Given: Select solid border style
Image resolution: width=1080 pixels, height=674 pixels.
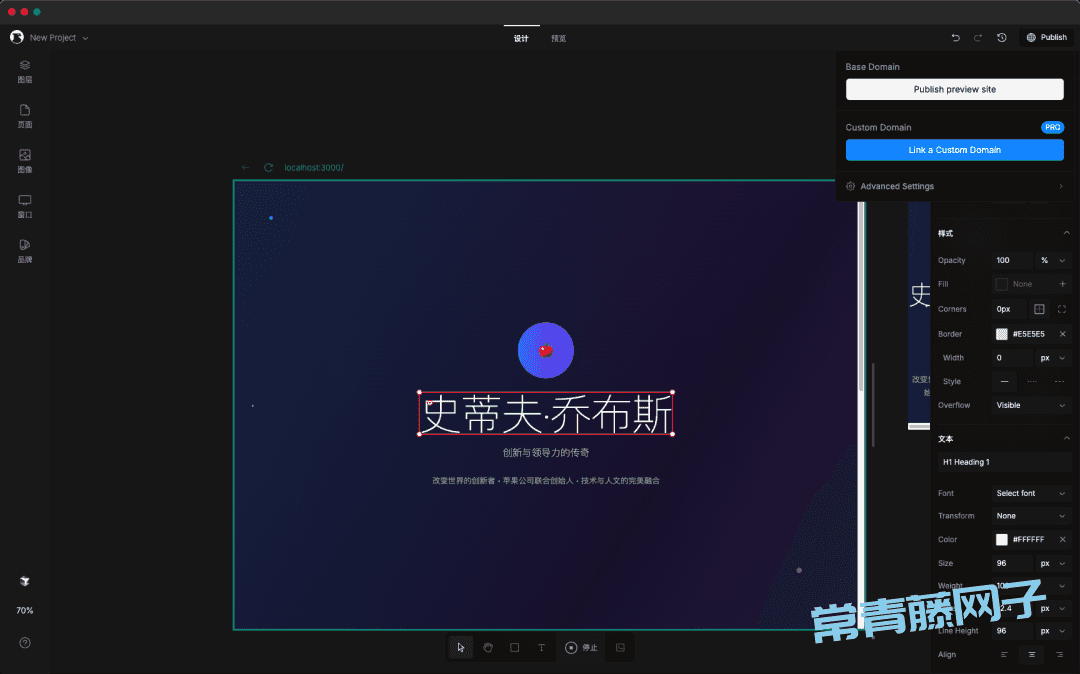Looking at the screenshot, I should (x=1004, y=381).
